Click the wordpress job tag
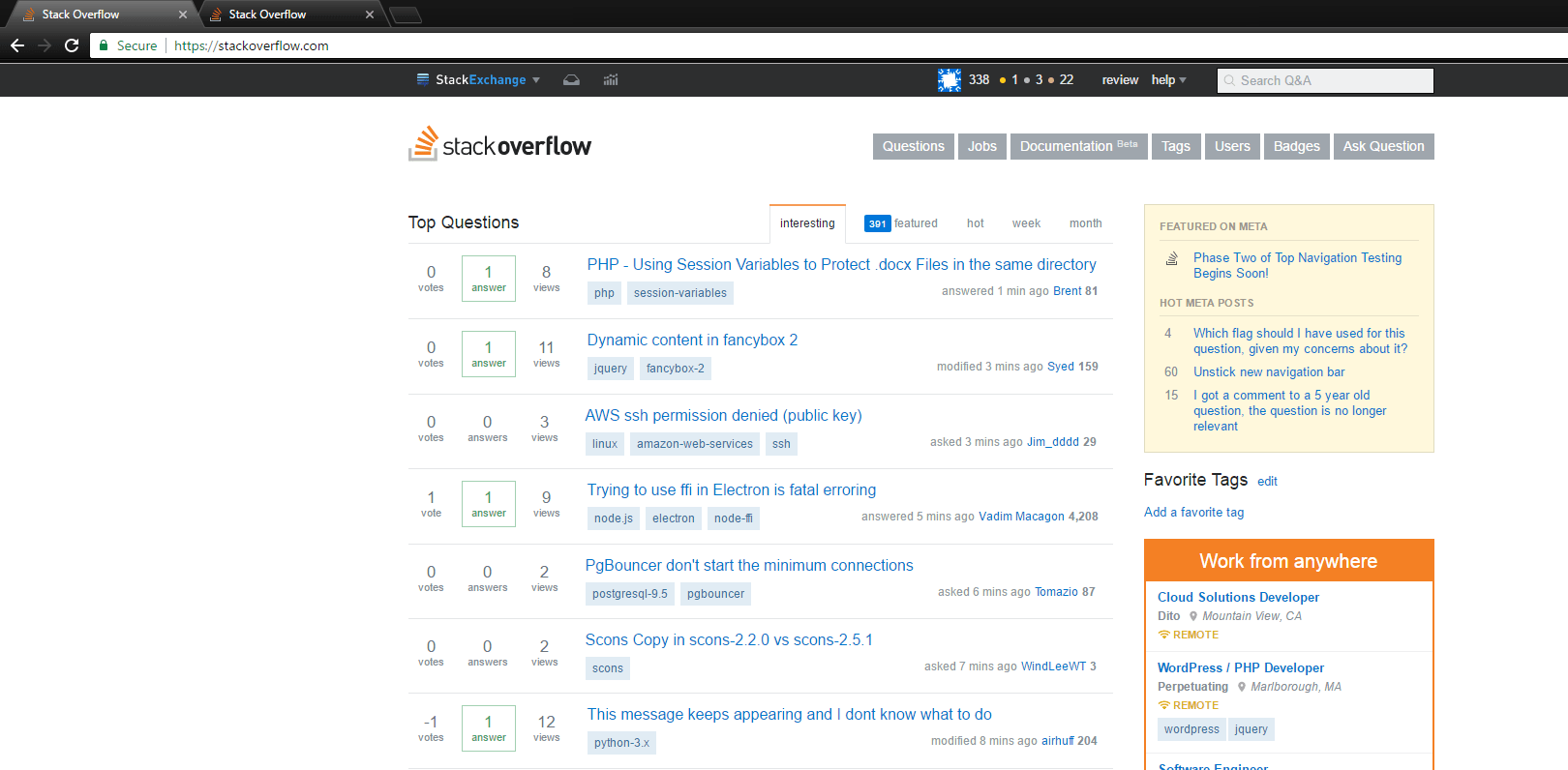This screenshot has height=770, width=1568. (x=1191, y=729)
